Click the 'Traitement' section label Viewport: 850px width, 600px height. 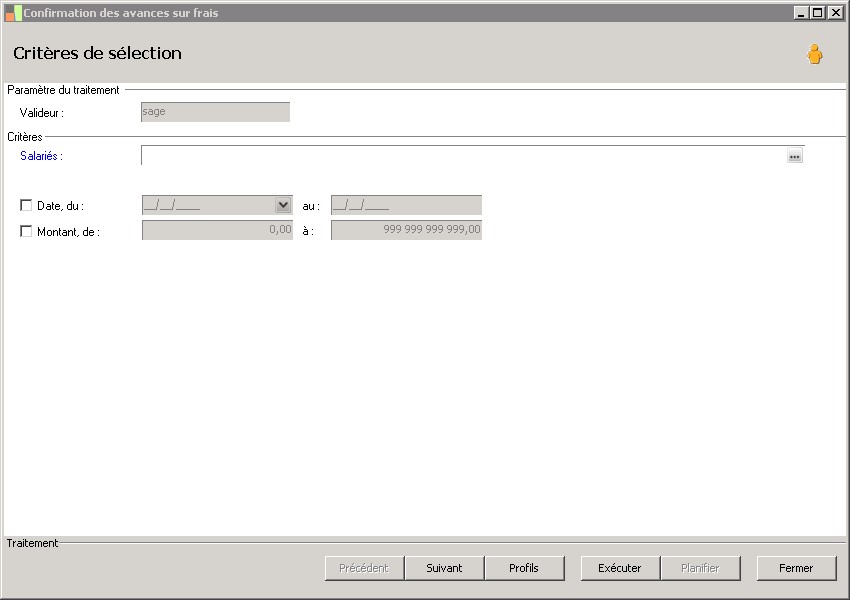tap(32, 543)
